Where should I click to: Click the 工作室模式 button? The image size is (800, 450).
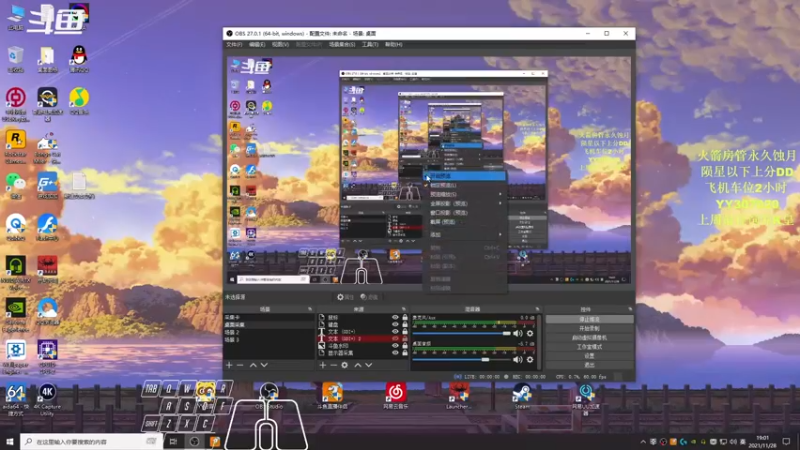coord(589,347)
